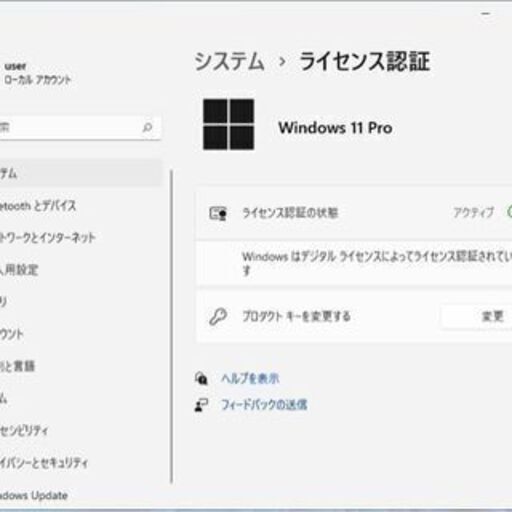
Task: Expand the ライセンス認証の状態 row
Action: click(x=354, y=213)
